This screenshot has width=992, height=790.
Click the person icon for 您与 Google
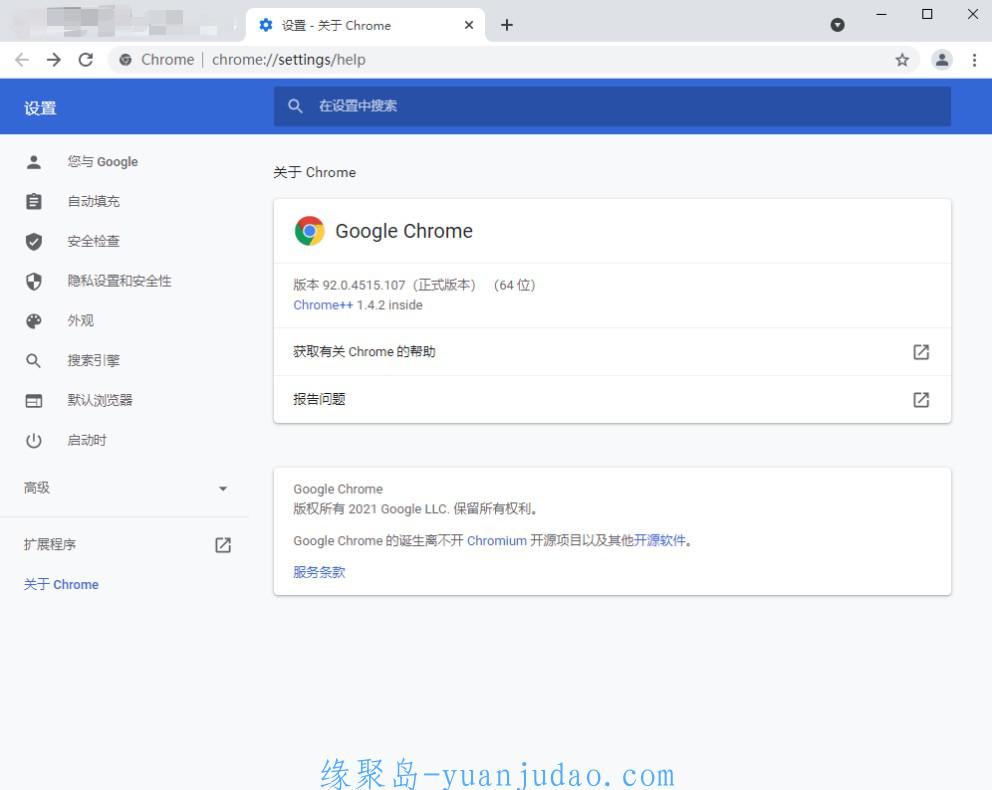34,162
